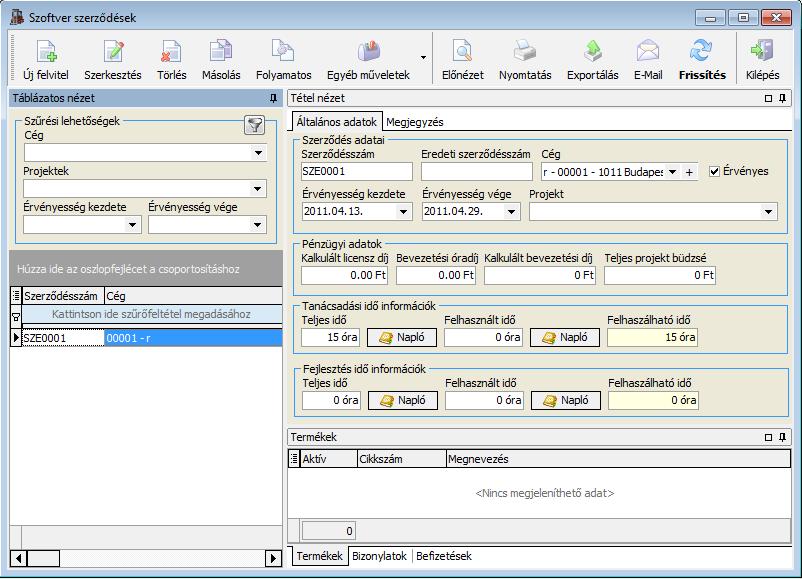Pin the Tétel nézet panel

783,98
